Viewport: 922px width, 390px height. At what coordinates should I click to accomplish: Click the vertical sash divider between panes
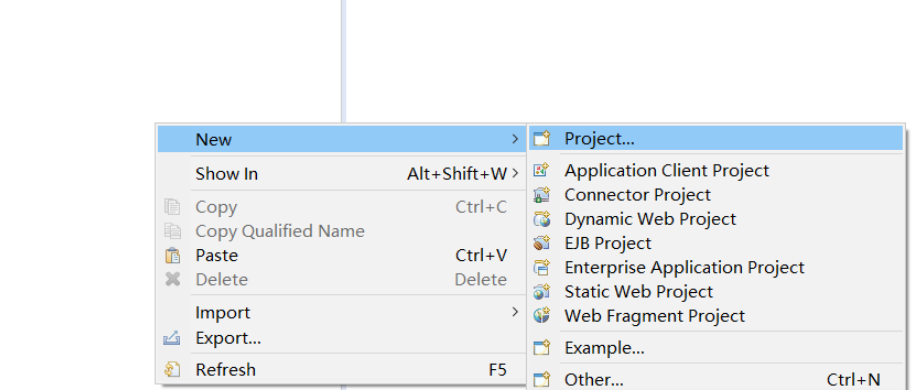point(343,61)
